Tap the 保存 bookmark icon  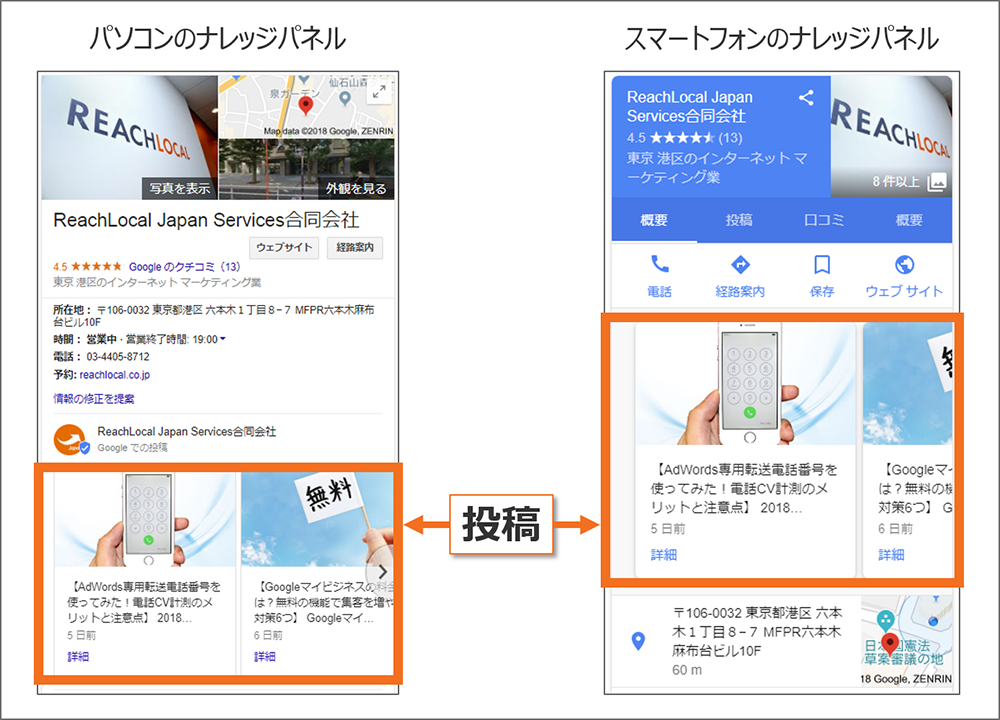tap(822, 264)
